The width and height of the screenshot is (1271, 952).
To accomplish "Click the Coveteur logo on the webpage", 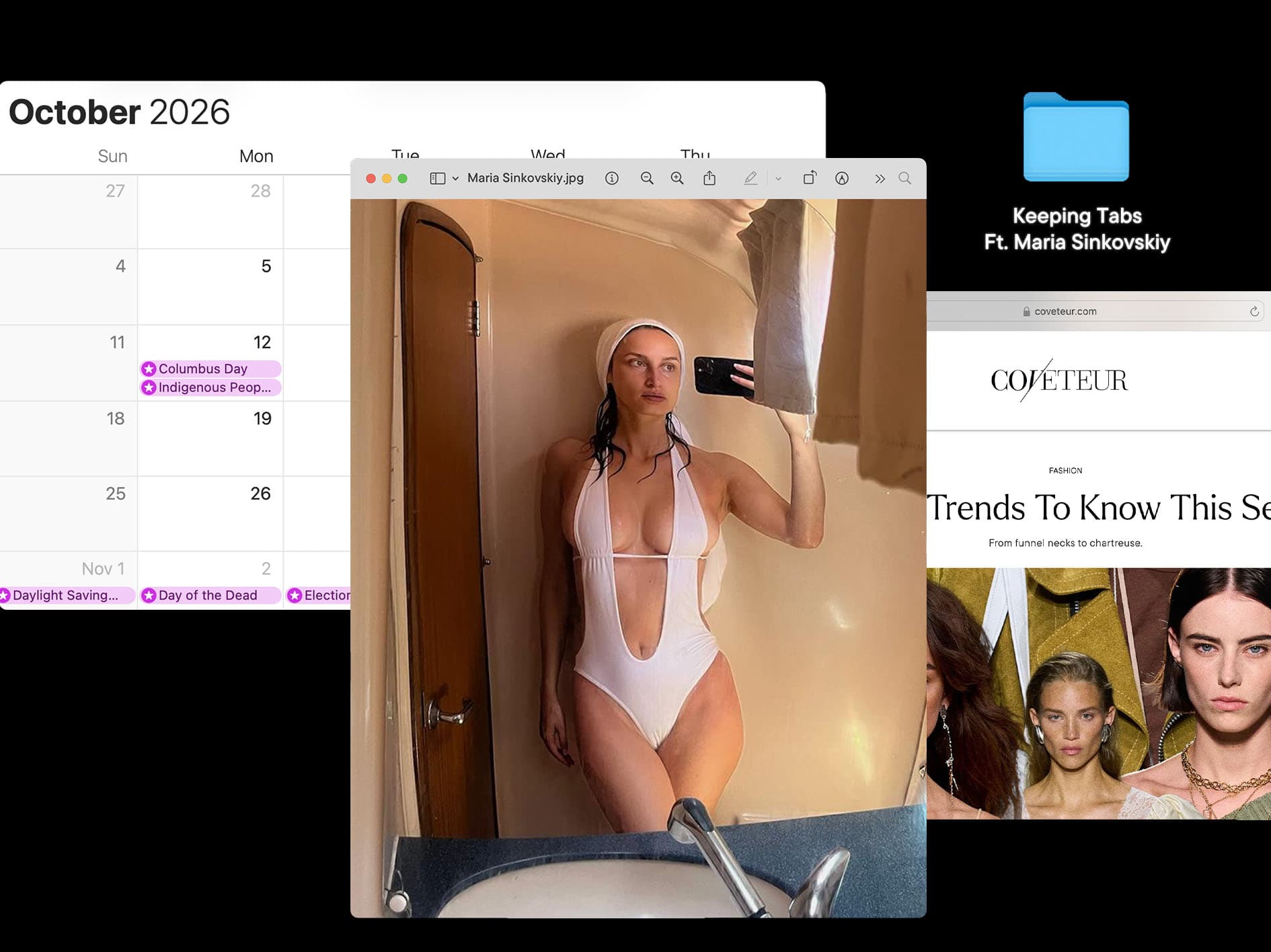I will [1059, 380].
